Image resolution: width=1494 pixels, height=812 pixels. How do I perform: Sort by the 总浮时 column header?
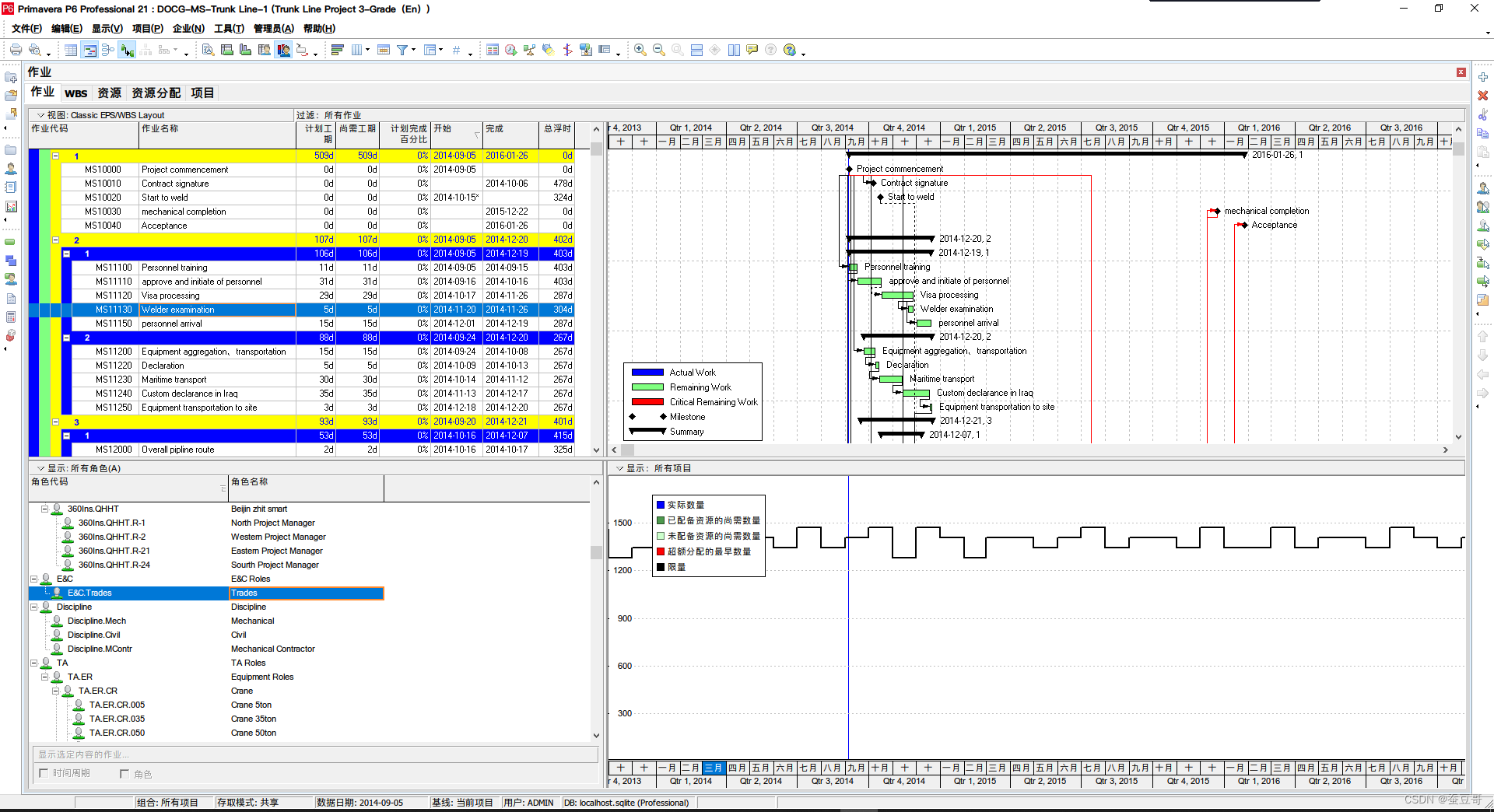(x=557, y=135)
